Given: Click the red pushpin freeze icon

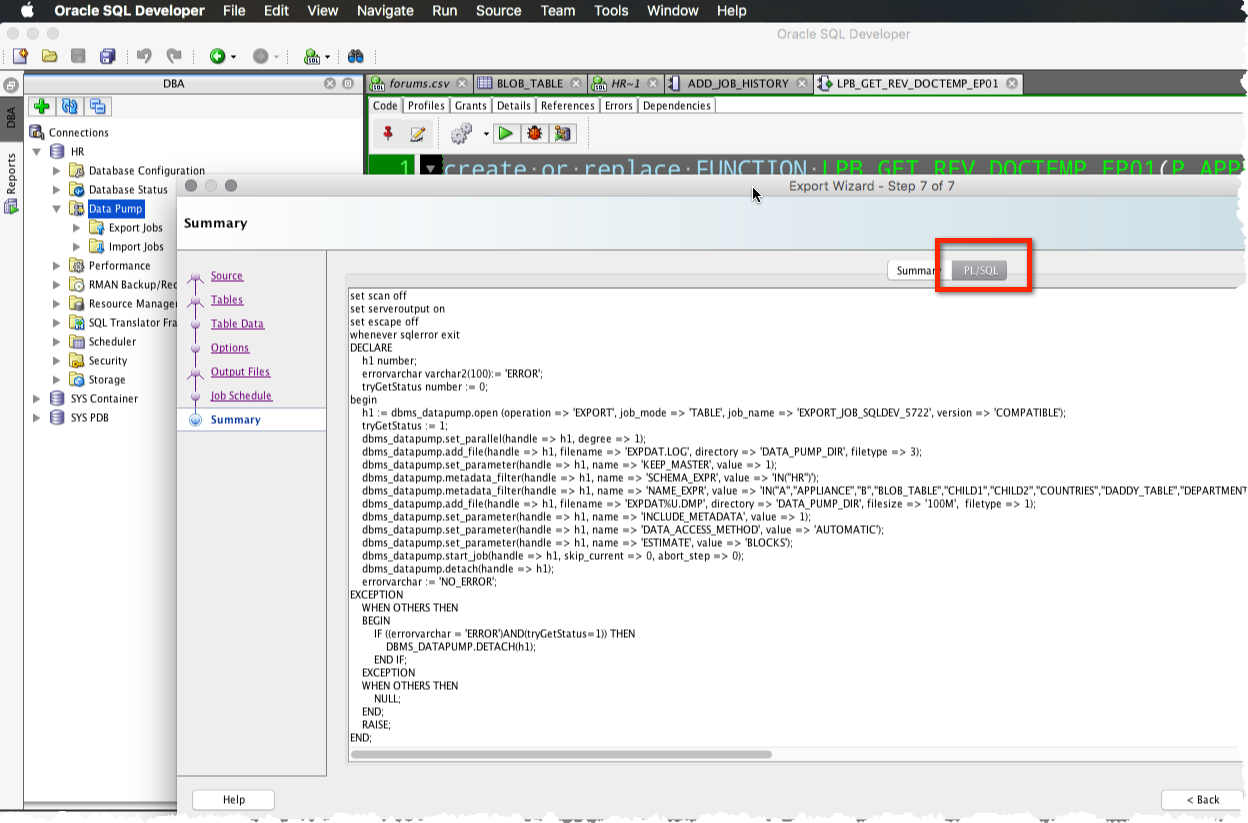Looking at the screenshot, I should point(389,133).
